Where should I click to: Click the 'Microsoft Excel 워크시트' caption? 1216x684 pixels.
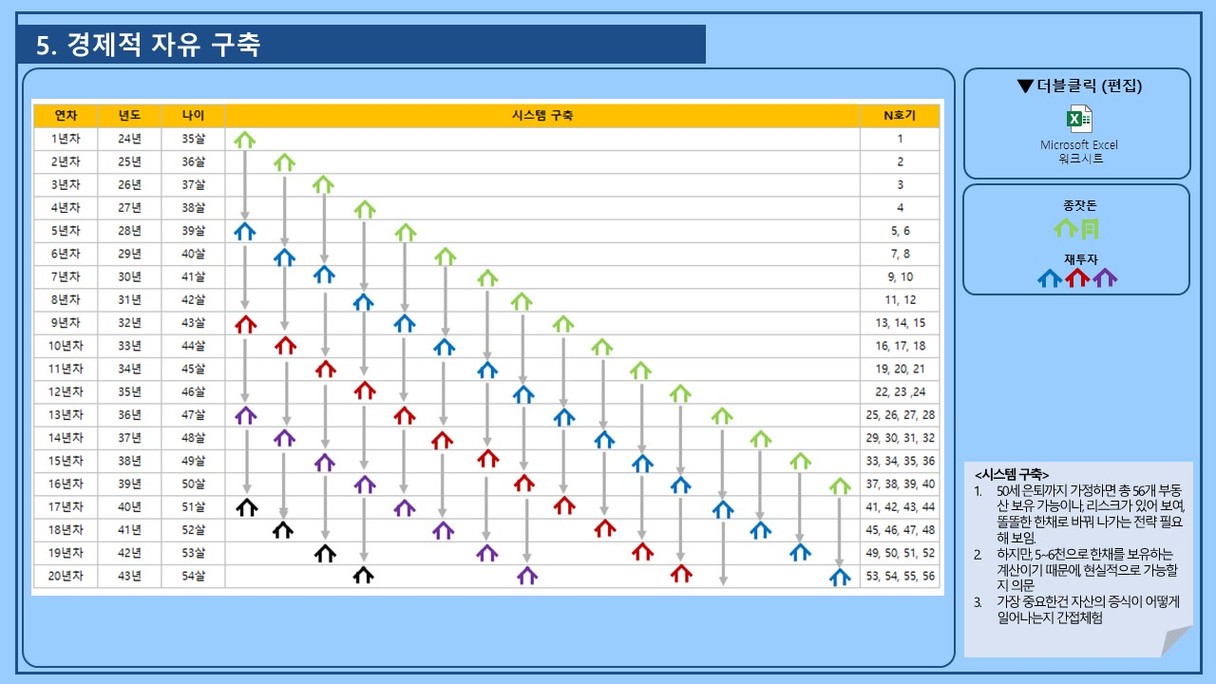tap(1078, 152)
